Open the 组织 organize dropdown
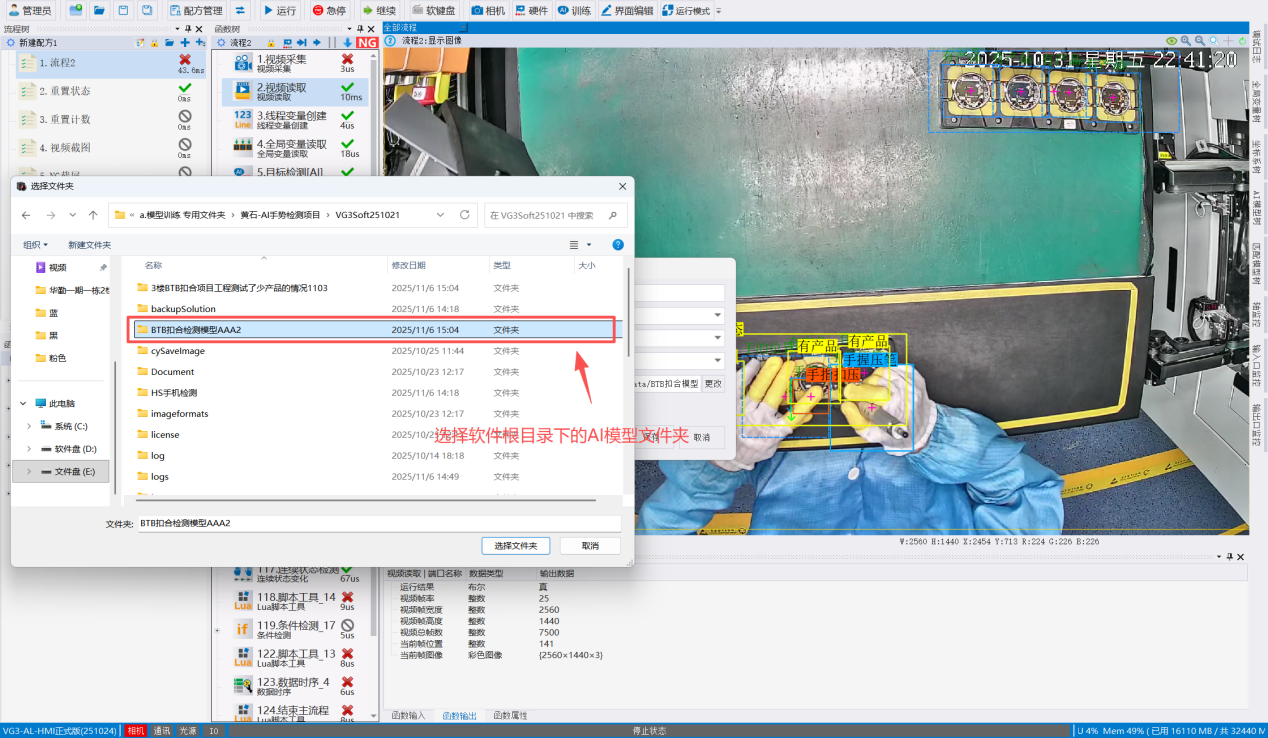The height and width of the screenshot is (738, 1268). (x=35, y=245)
